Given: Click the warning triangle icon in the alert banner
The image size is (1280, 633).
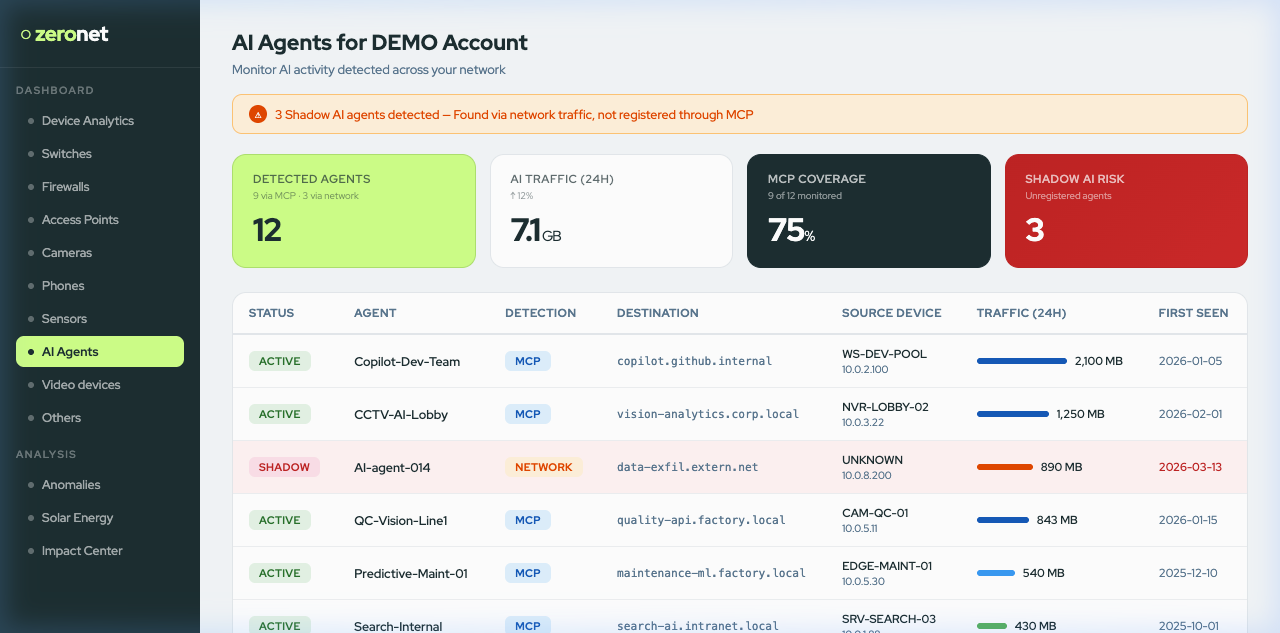Looking at the screenshot, I should 257,113.
